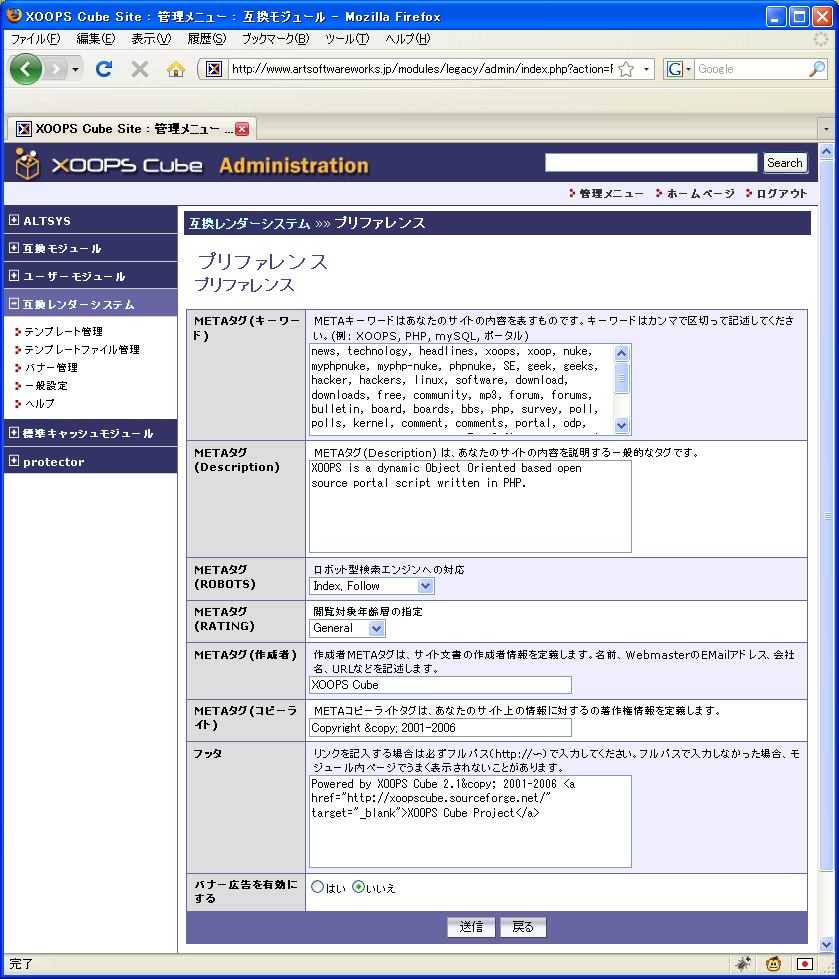Click the URL address field
Screen dimensions: 839x979
coord(422,69)
